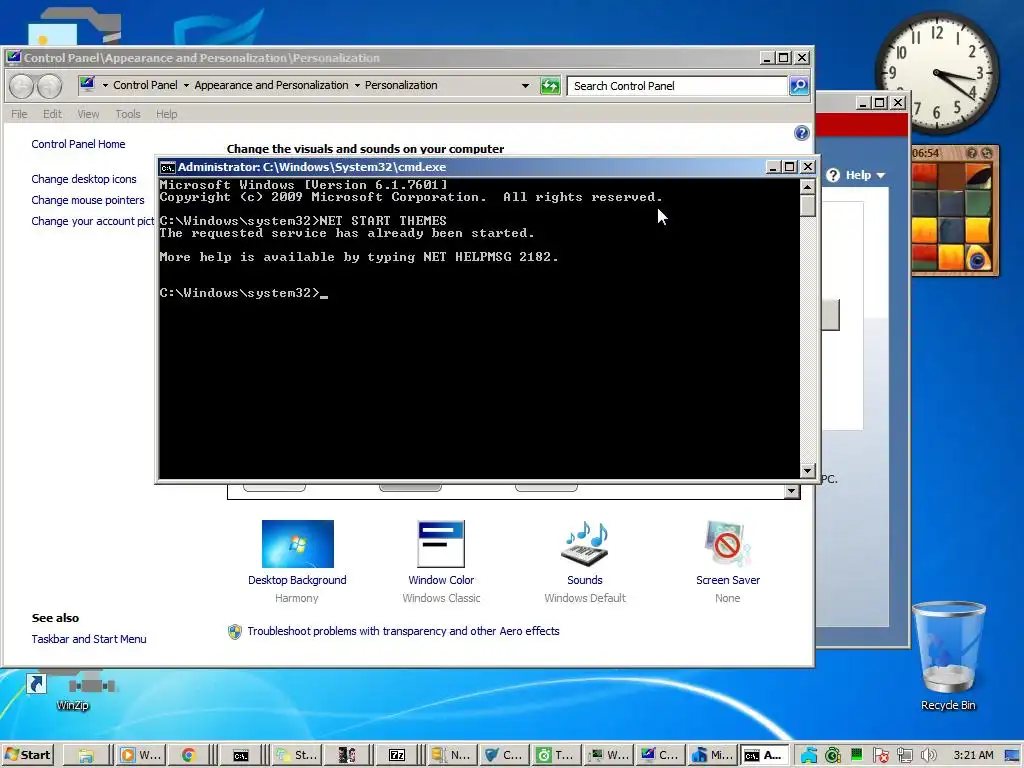Viewport: 1024px width, 768px height.
Task: Click the picture puzzle gadget help icon
Action: [972, 153]
